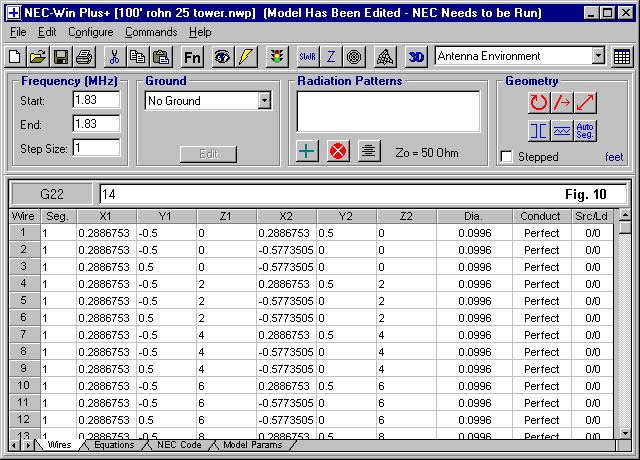Open the Commands menu

pos(150,32)
